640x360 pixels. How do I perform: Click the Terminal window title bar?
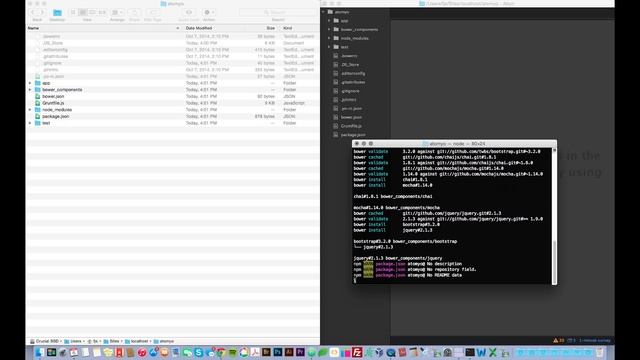[x=454, y=144]
